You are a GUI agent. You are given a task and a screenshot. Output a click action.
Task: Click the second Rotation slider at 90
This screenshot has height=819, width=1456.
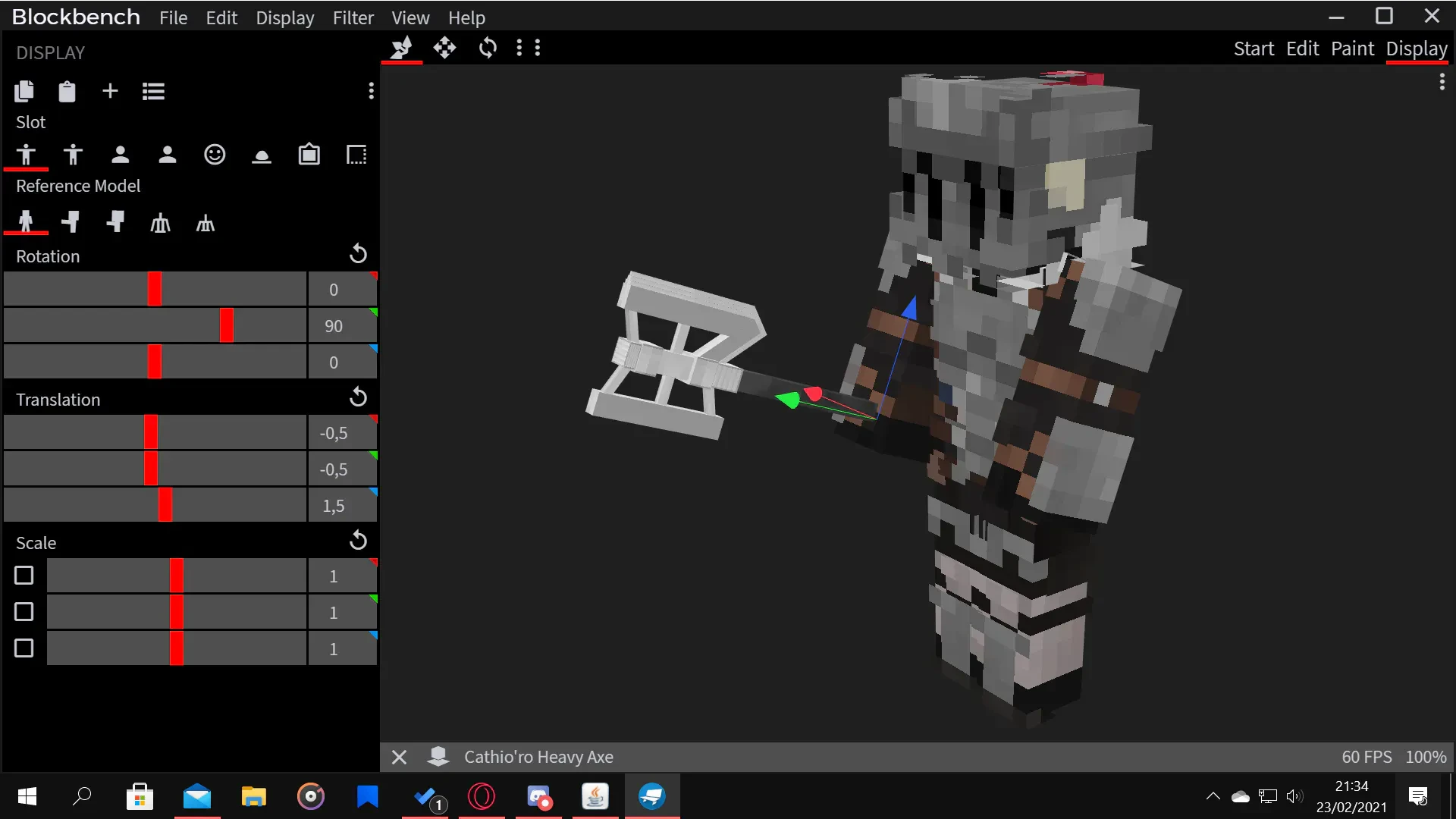point(155,325)
